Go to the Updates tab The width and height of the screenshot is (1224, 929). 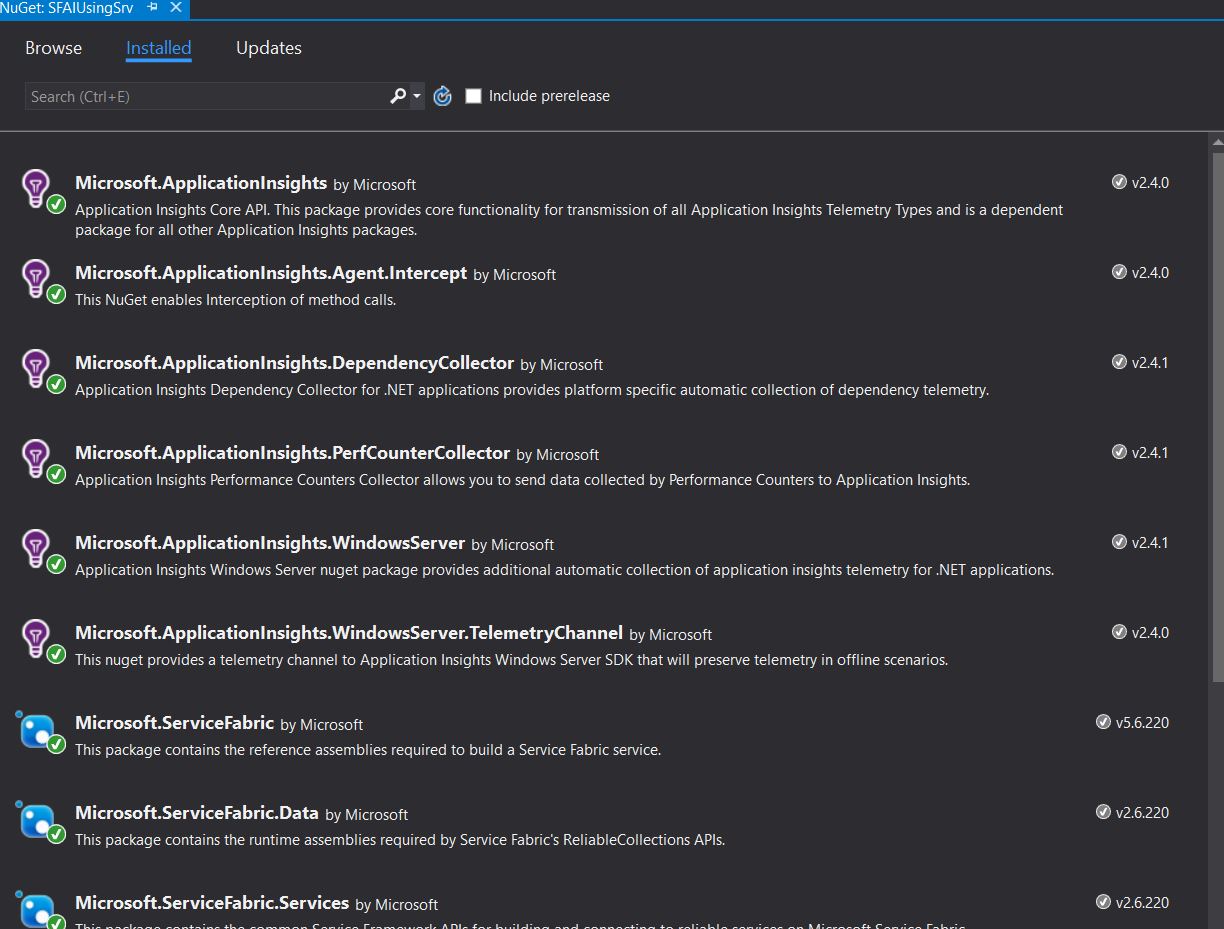pos(268,48)
